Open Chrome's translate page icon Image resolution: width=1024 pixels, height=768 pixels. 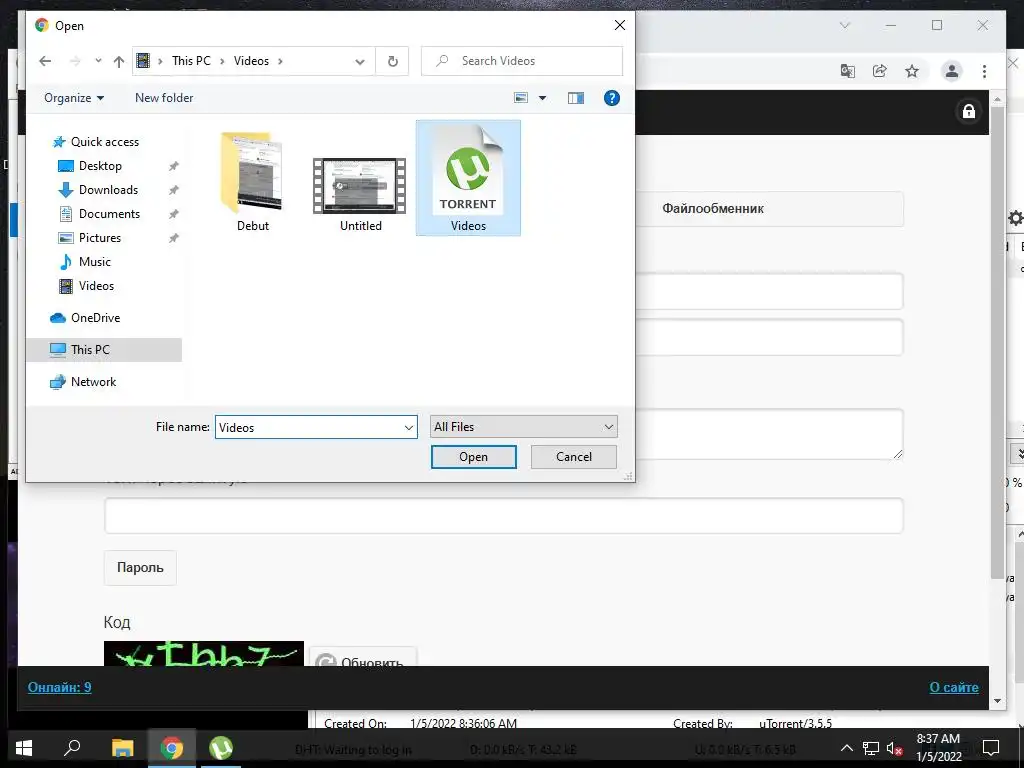[x=847, y=71]
